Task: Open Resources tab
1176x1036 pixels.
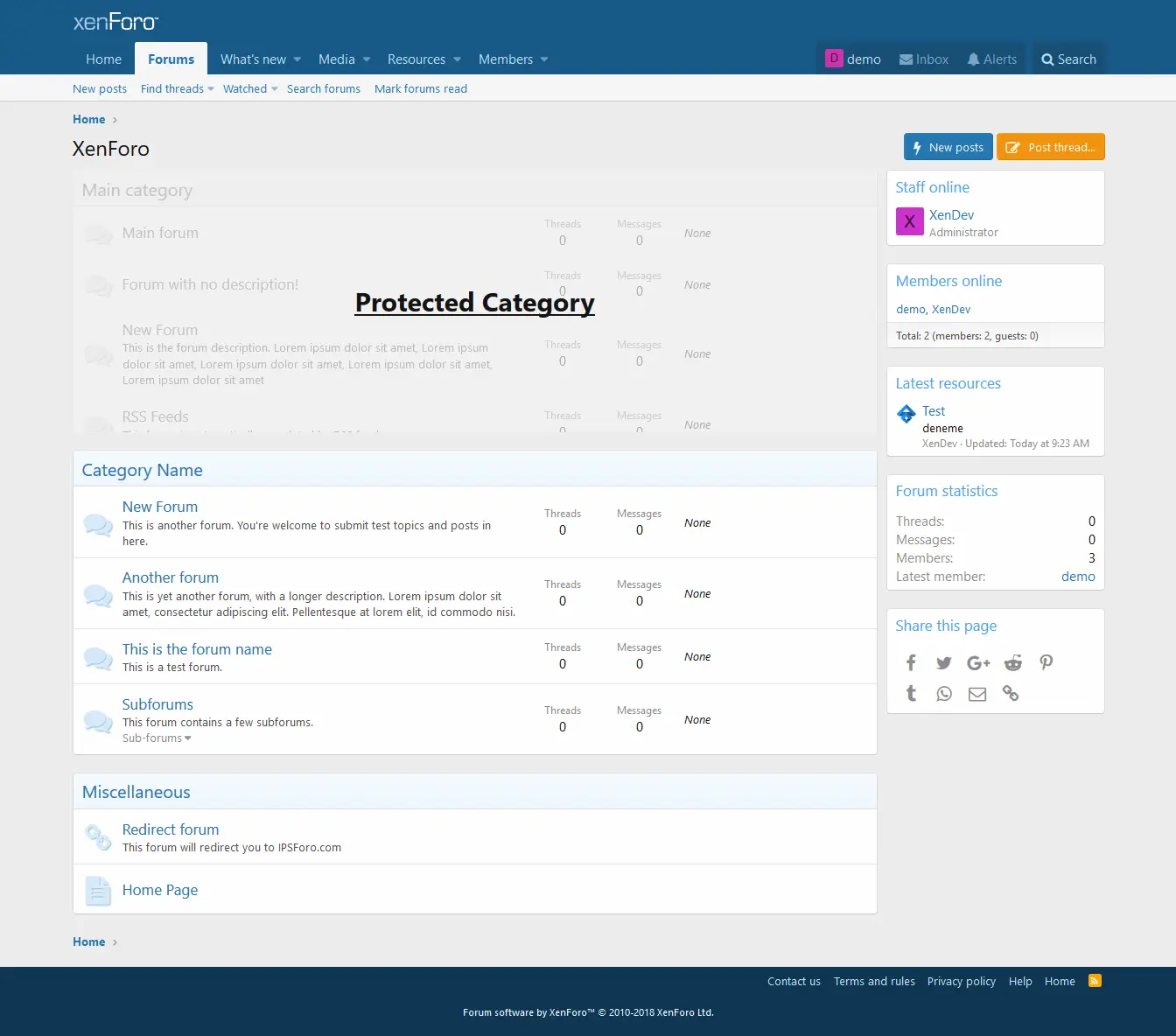Action: point(416,59)
